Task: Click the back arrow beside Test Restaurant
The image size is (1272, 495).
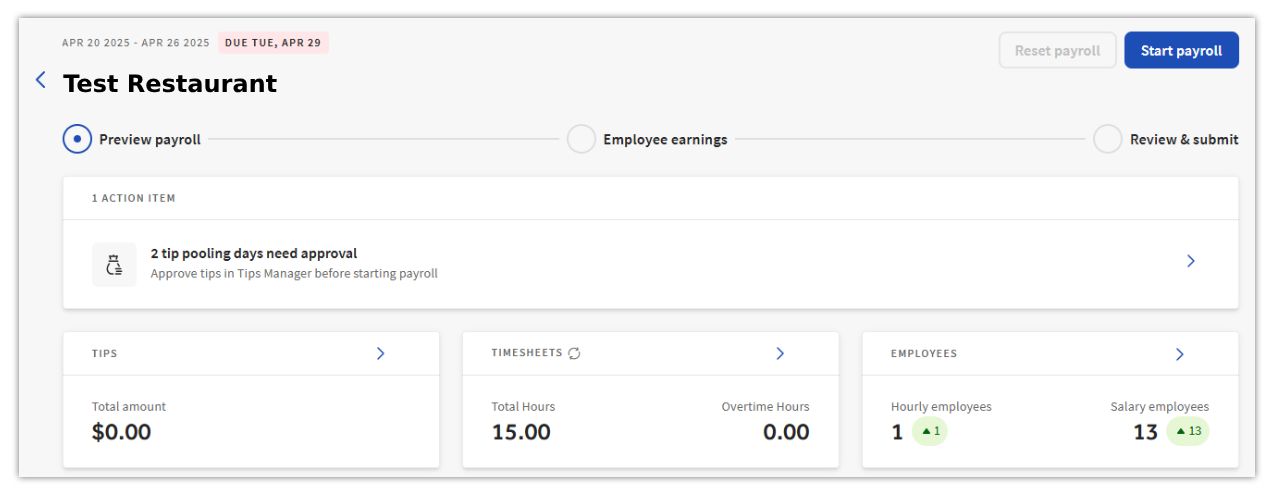Action: [x=41, y=80]
